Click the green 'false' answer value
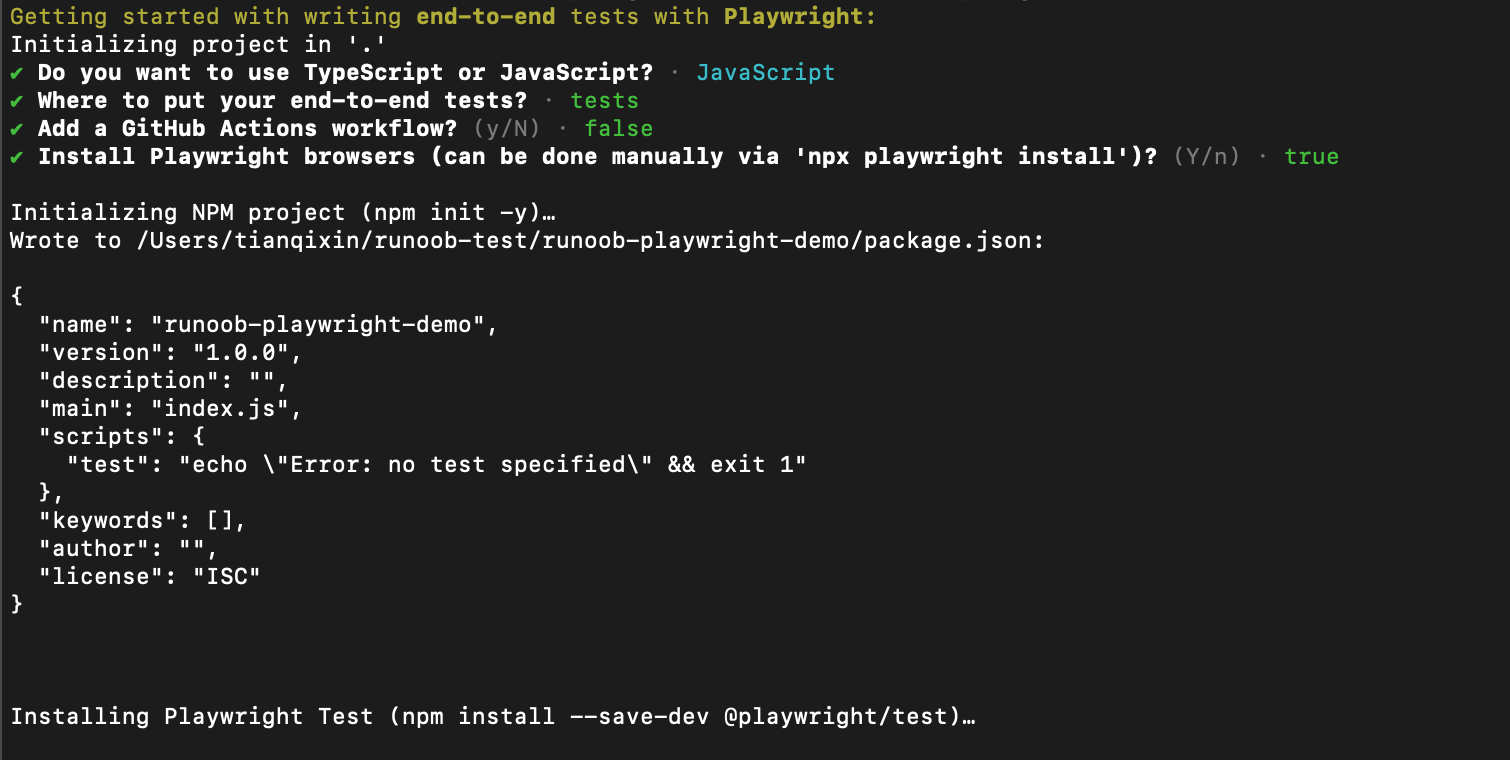 point(618,129)
